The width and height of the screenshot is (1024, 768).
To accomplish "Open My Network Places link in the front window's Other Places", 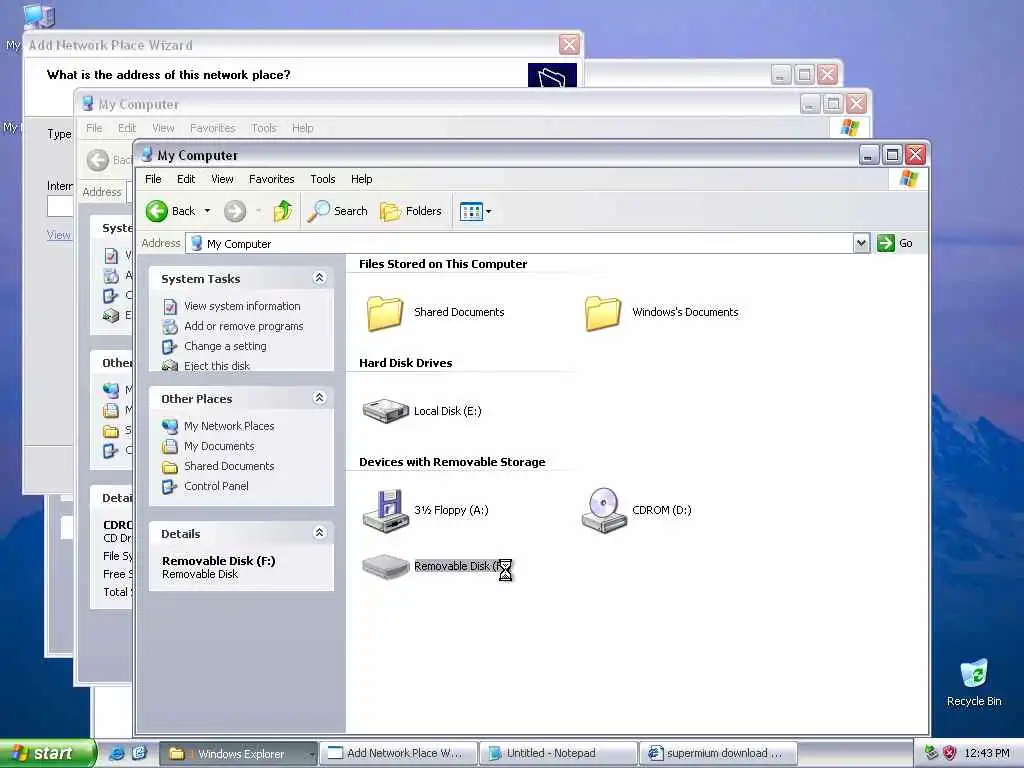I will 229,426.
